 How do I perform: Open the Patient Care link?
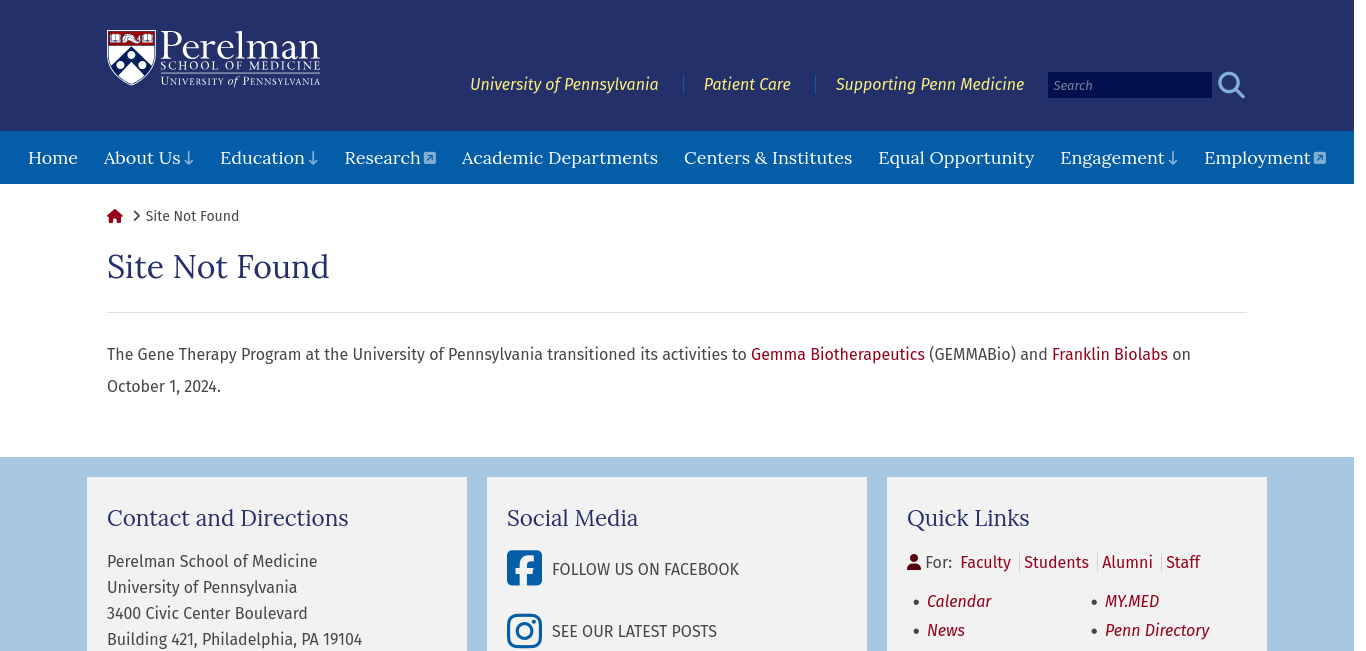(747, 84)
